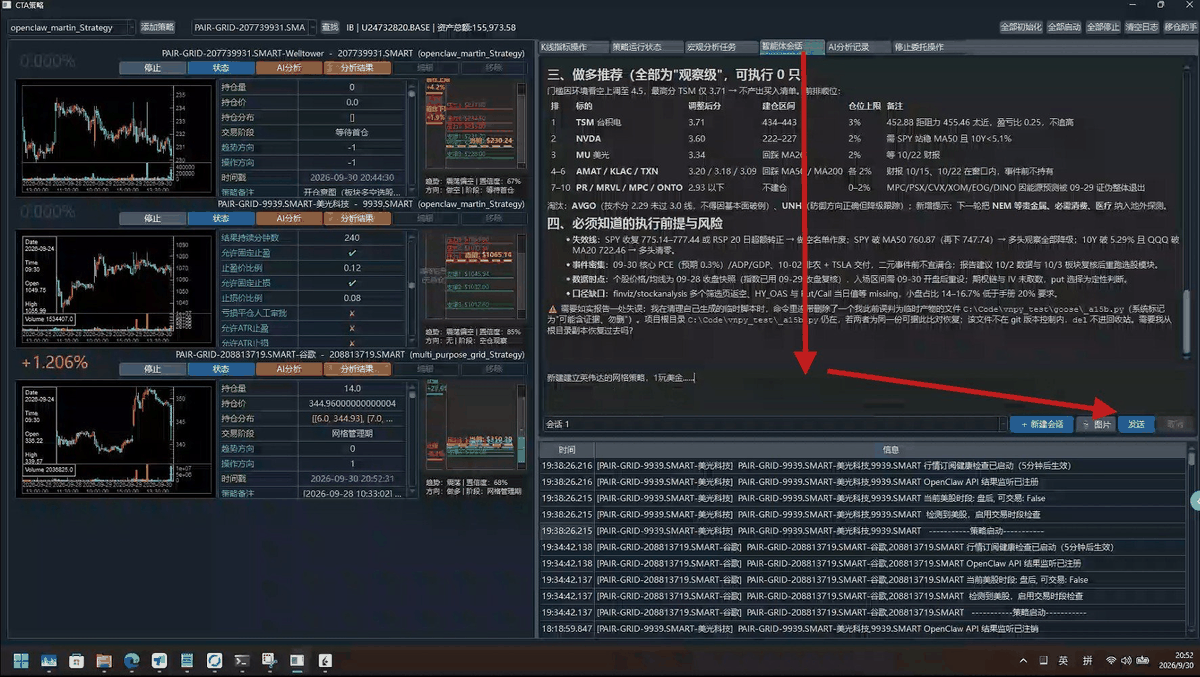Click the 移仓助手 rollover assistant button
Viewport: 1200px width, 677px height.
pos(1179,27)
